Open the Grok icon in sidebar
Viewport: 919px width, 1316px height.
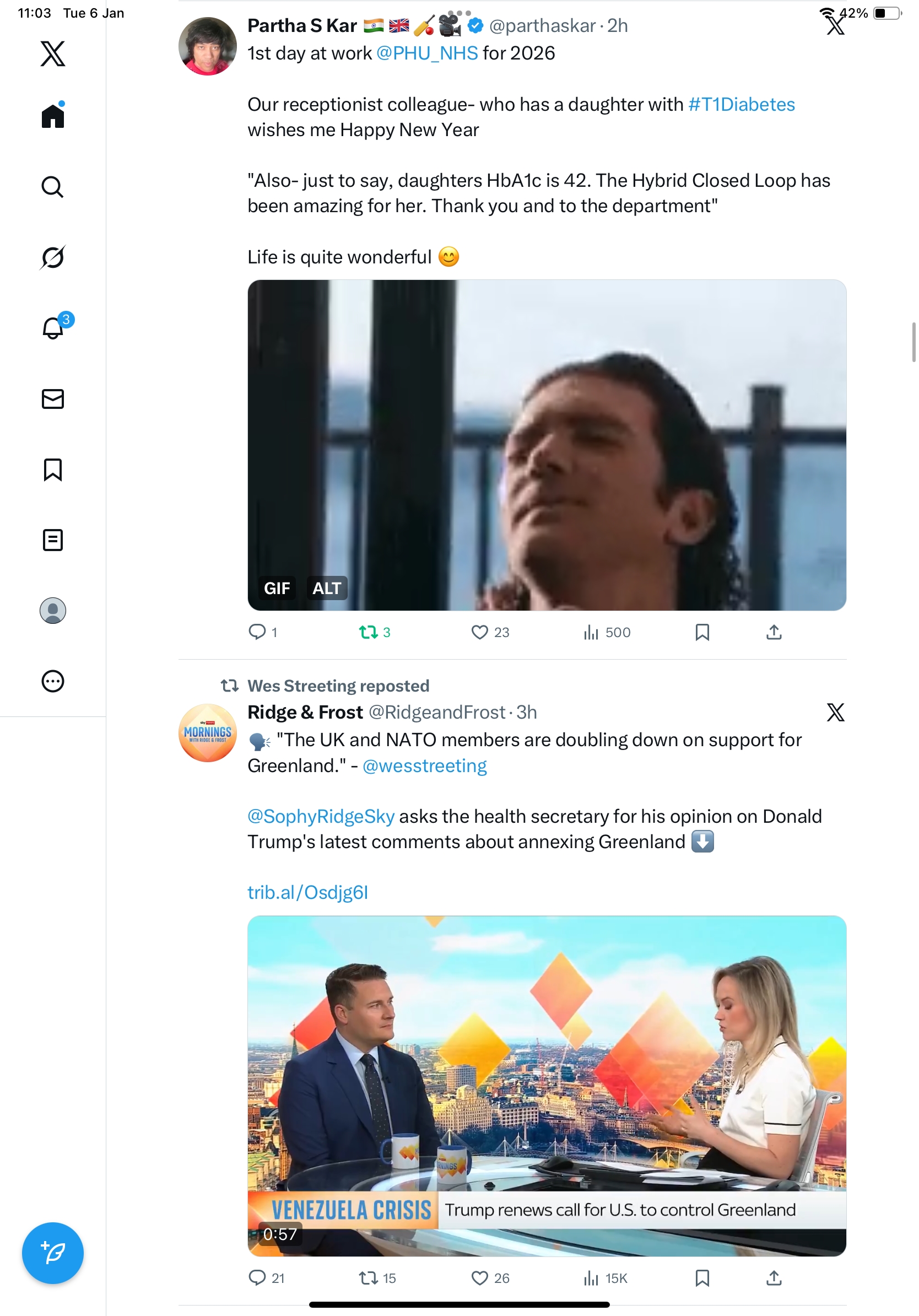[x=53, y=257]
